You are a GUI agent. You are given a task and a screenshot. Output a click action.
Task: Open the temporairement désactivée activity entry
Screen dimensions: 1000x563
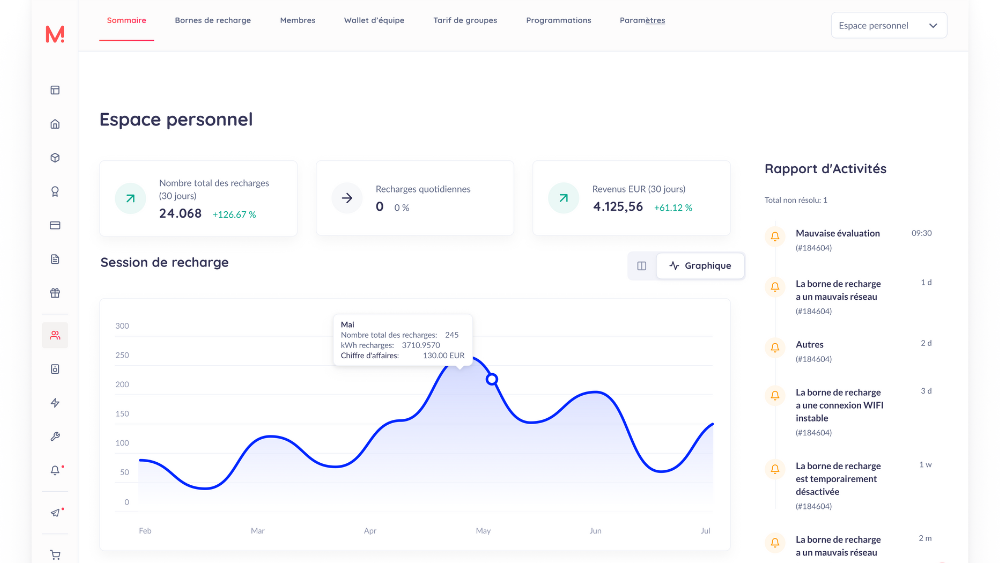[848, 485]
